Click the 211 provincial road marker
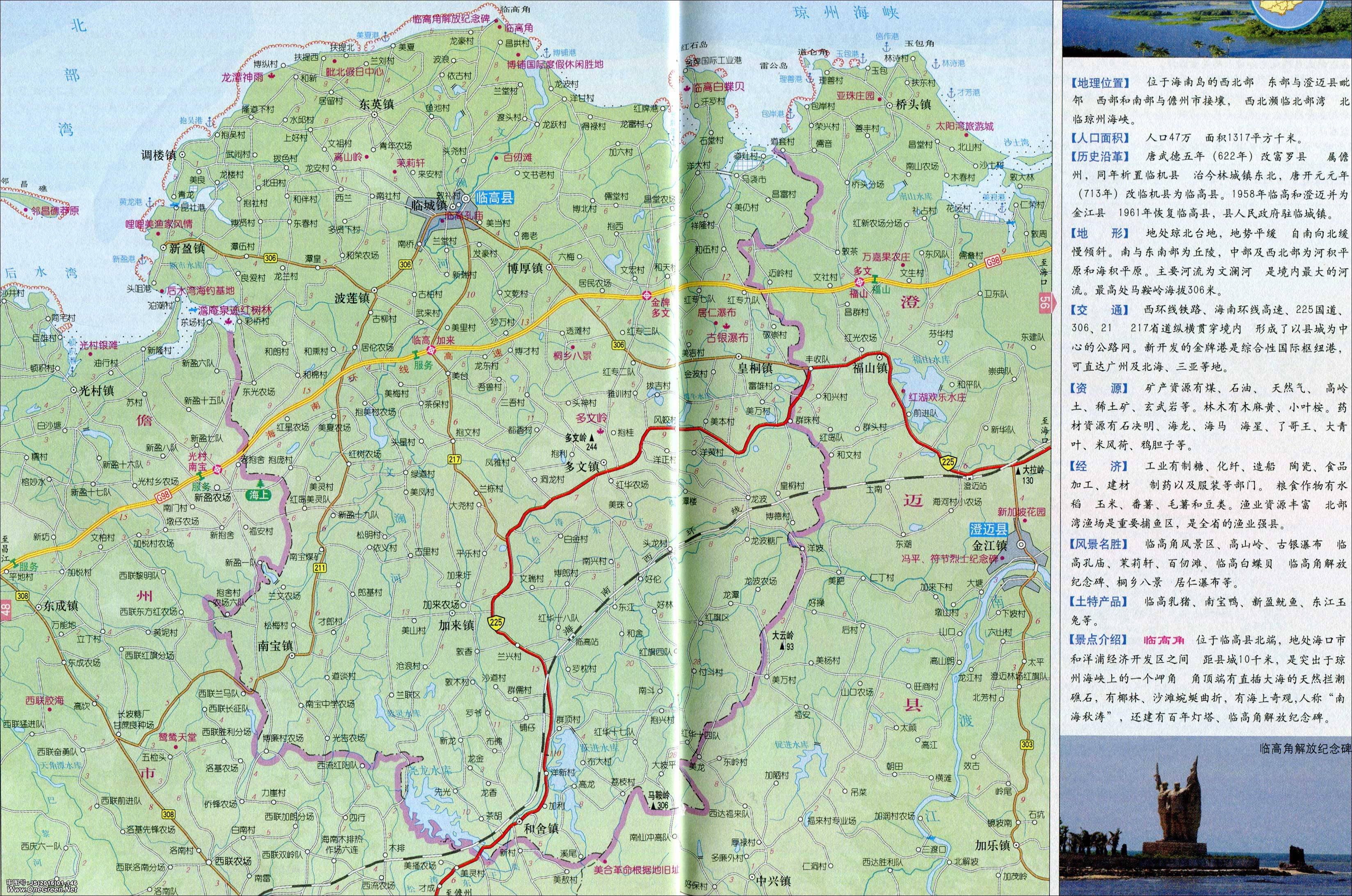Viewport: 1352px width, 896px height. point(320,568)
